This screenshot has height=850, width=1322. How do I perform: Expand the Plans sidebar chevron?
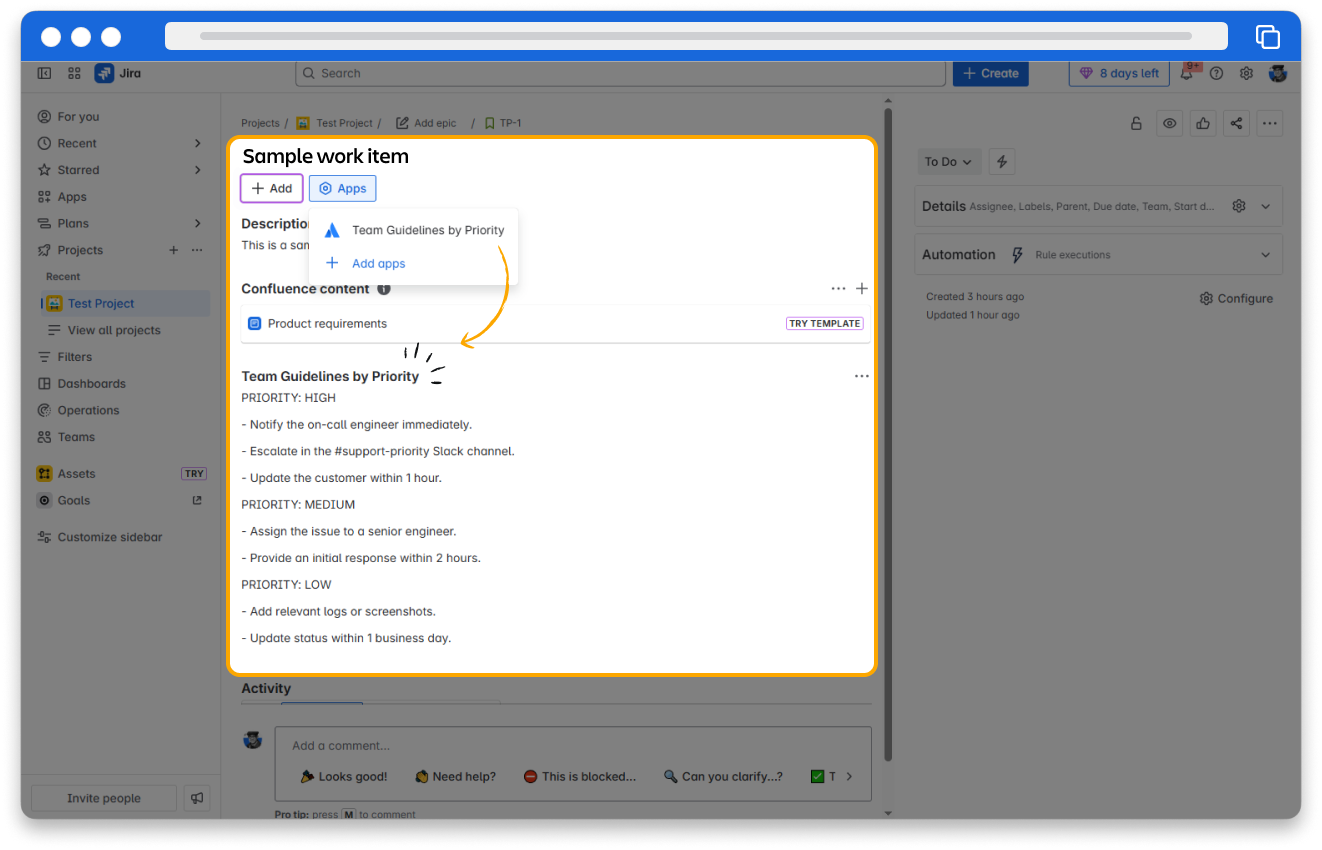198,223
